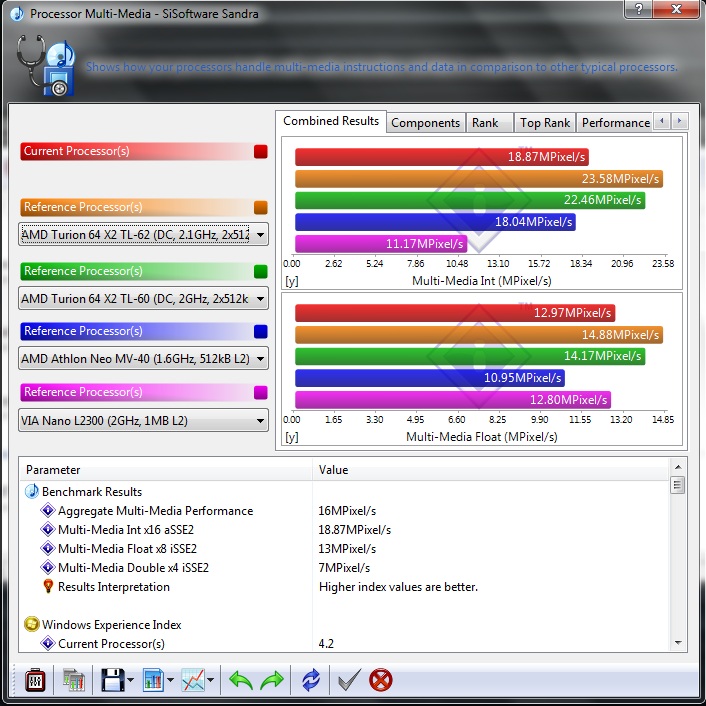Open the VIA Nano L2300 dropdown
Screen dimensions: 706x706
click(x=144, y=421)
